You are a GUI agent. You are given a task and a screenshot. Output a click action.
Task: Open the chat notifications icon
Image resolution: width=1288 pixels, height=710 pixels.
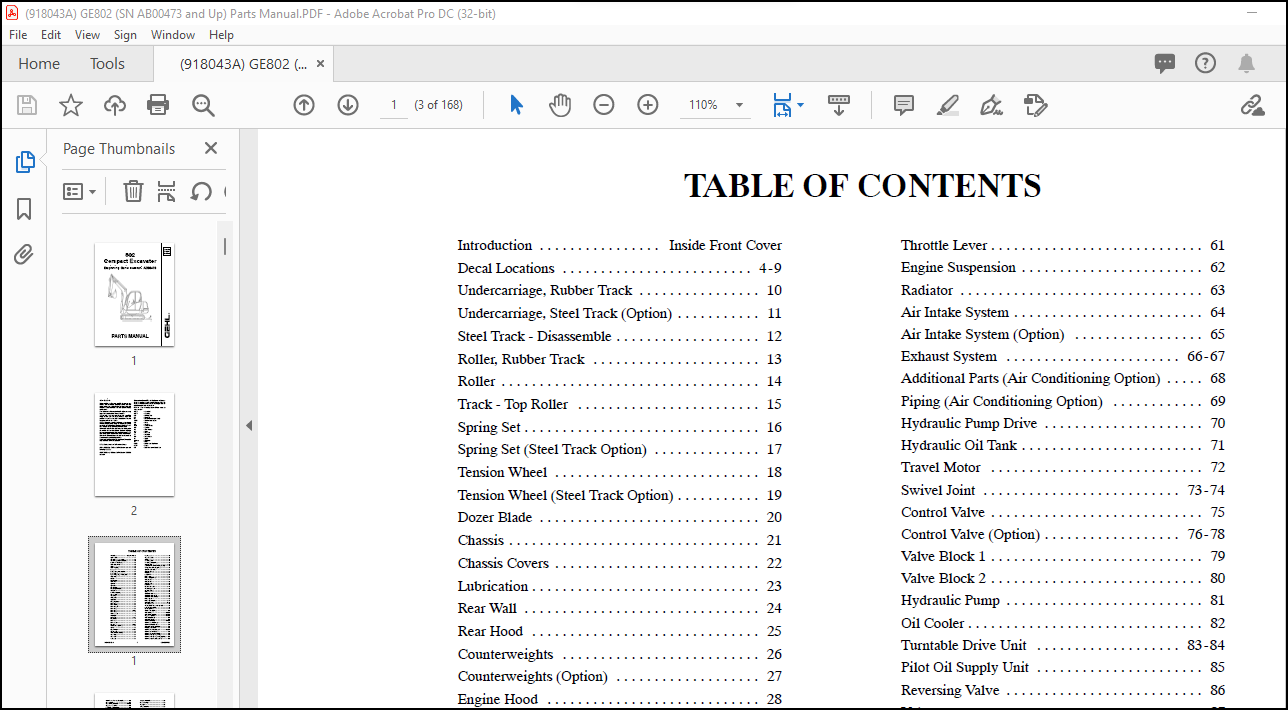click(x=1165, y=63)
